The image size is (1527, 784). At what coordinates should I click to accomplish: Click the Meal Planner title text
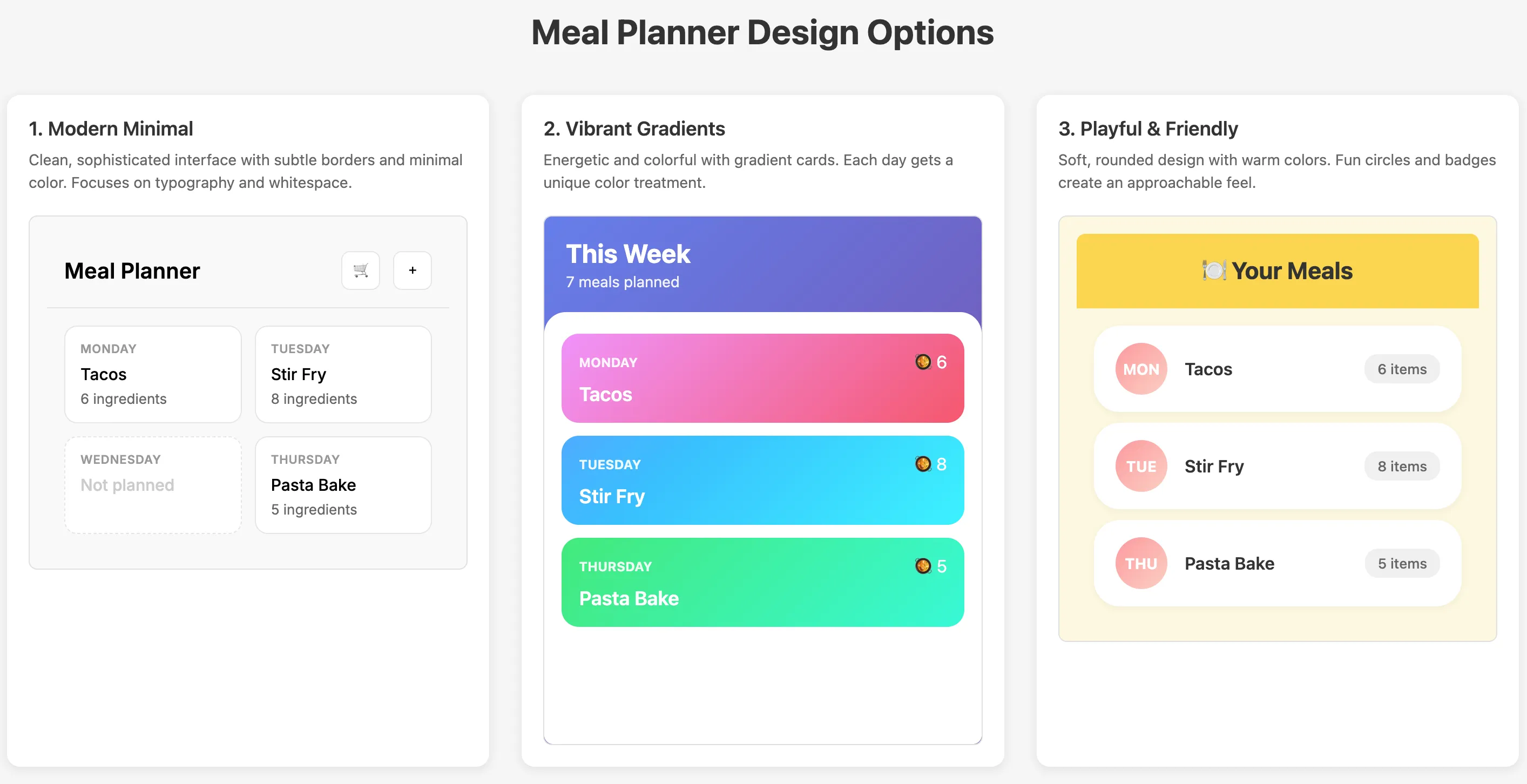(132, 271)
